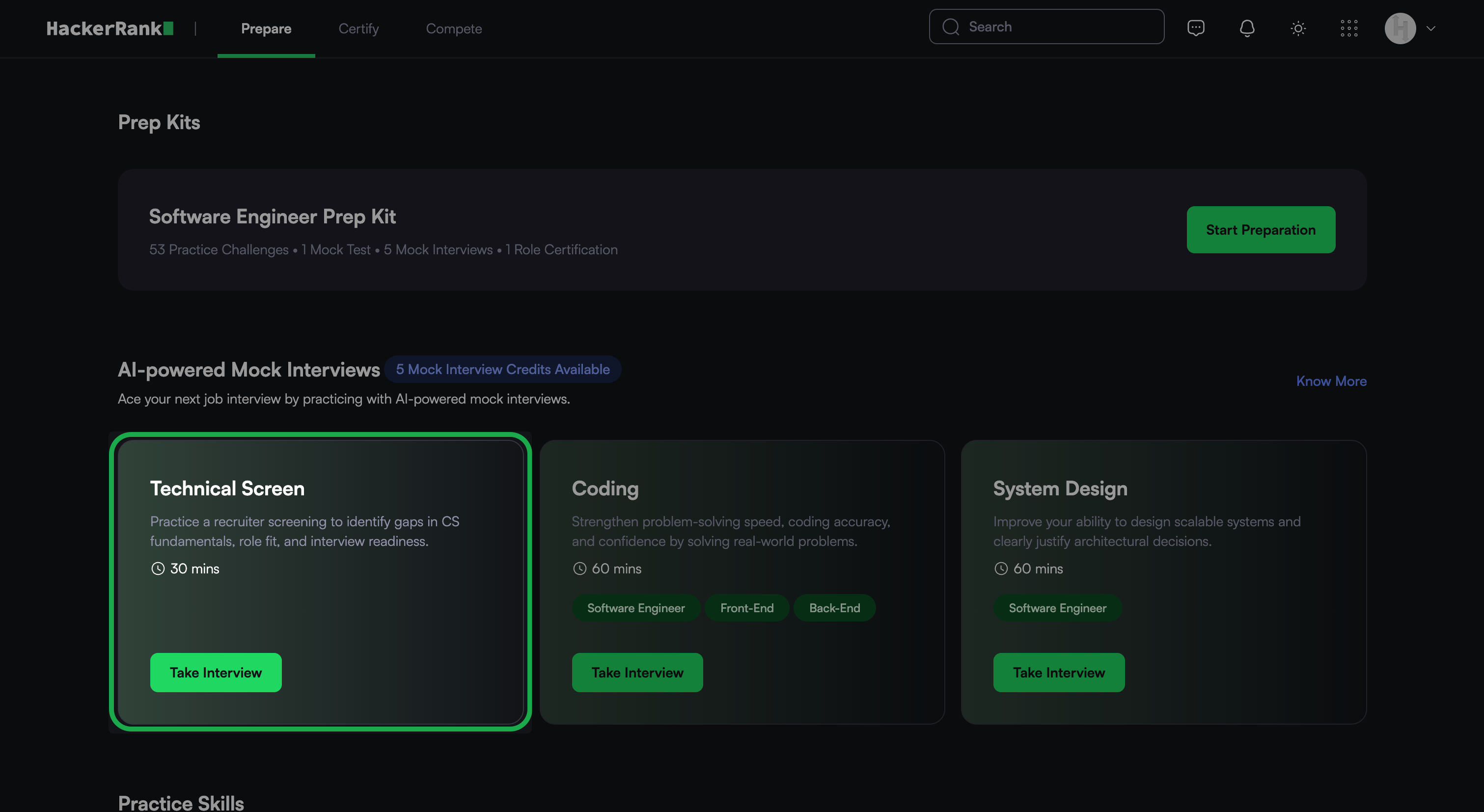Click the clock icon on Technical Screen card
This screenshot has width=1484, height=812.
coord(158,568)
